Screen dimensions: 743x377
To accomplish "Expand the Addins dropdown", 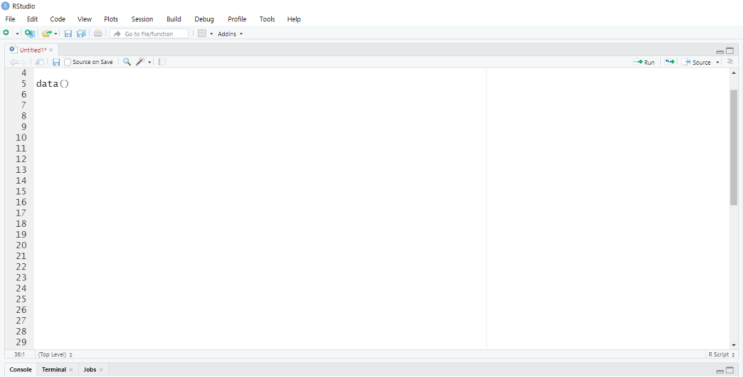I will [230, 34].
